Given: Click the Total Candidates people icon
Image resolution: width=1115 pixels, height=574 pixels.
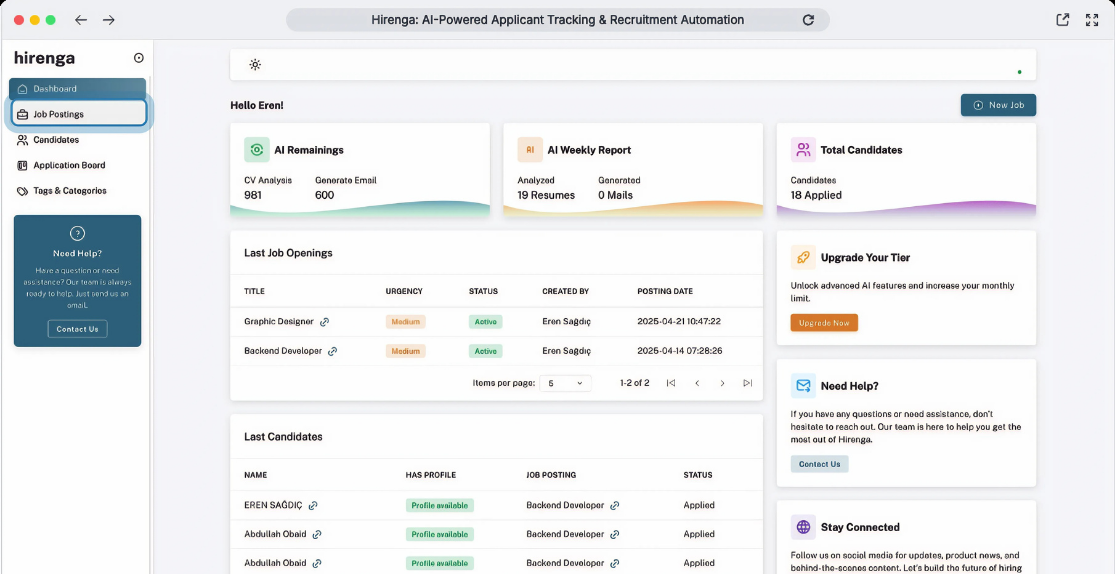Looking at the screenshot, I should pos(803,150).
